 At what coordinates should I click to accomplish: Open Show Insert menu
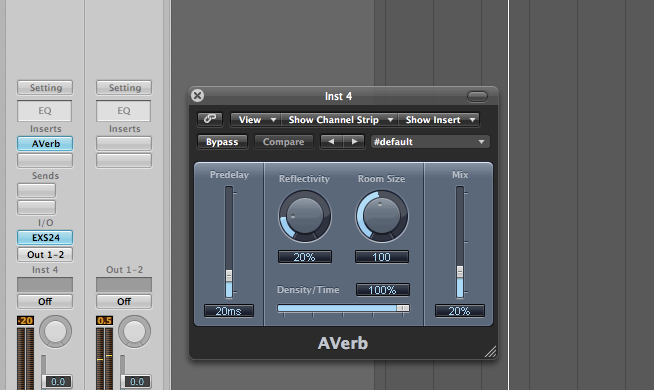click(x=439, y=120)
